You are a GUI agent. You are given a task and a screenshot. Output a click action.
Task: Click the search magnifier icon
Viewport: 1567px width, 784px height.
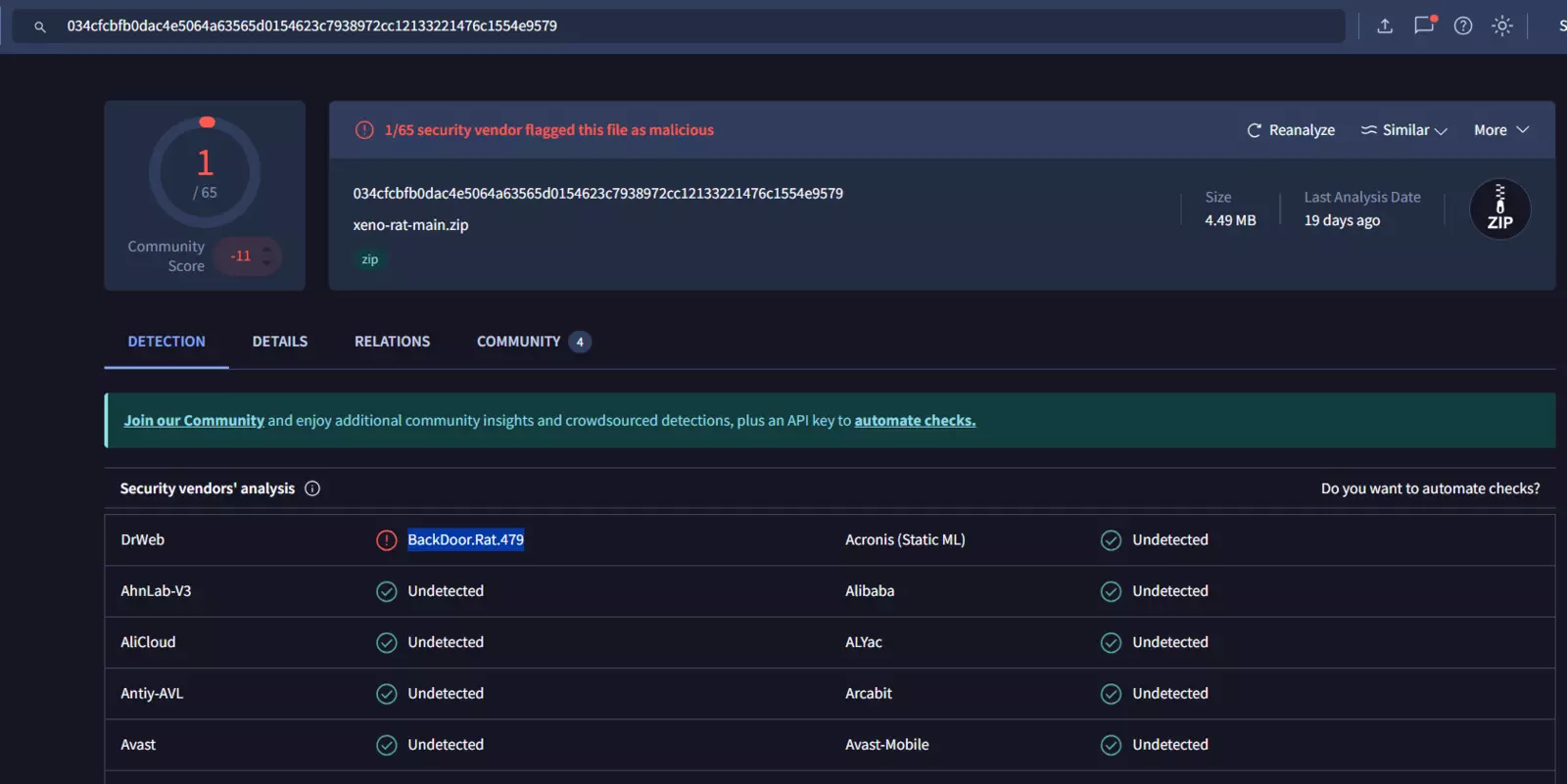click(x=40, y=26)
